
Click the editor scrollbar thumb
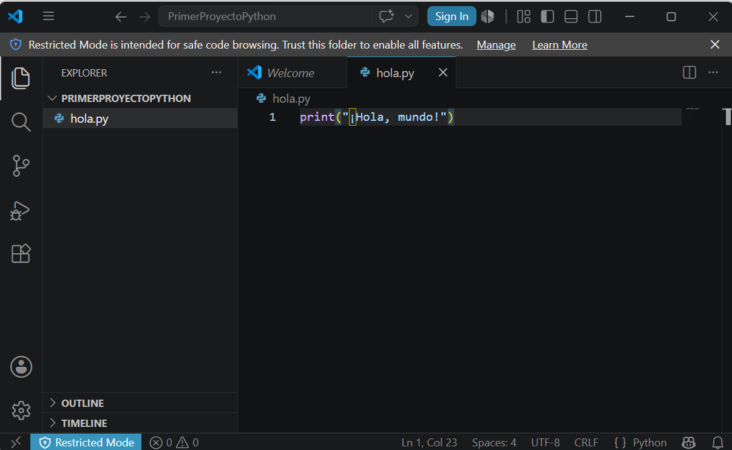(x=727, y=117)
